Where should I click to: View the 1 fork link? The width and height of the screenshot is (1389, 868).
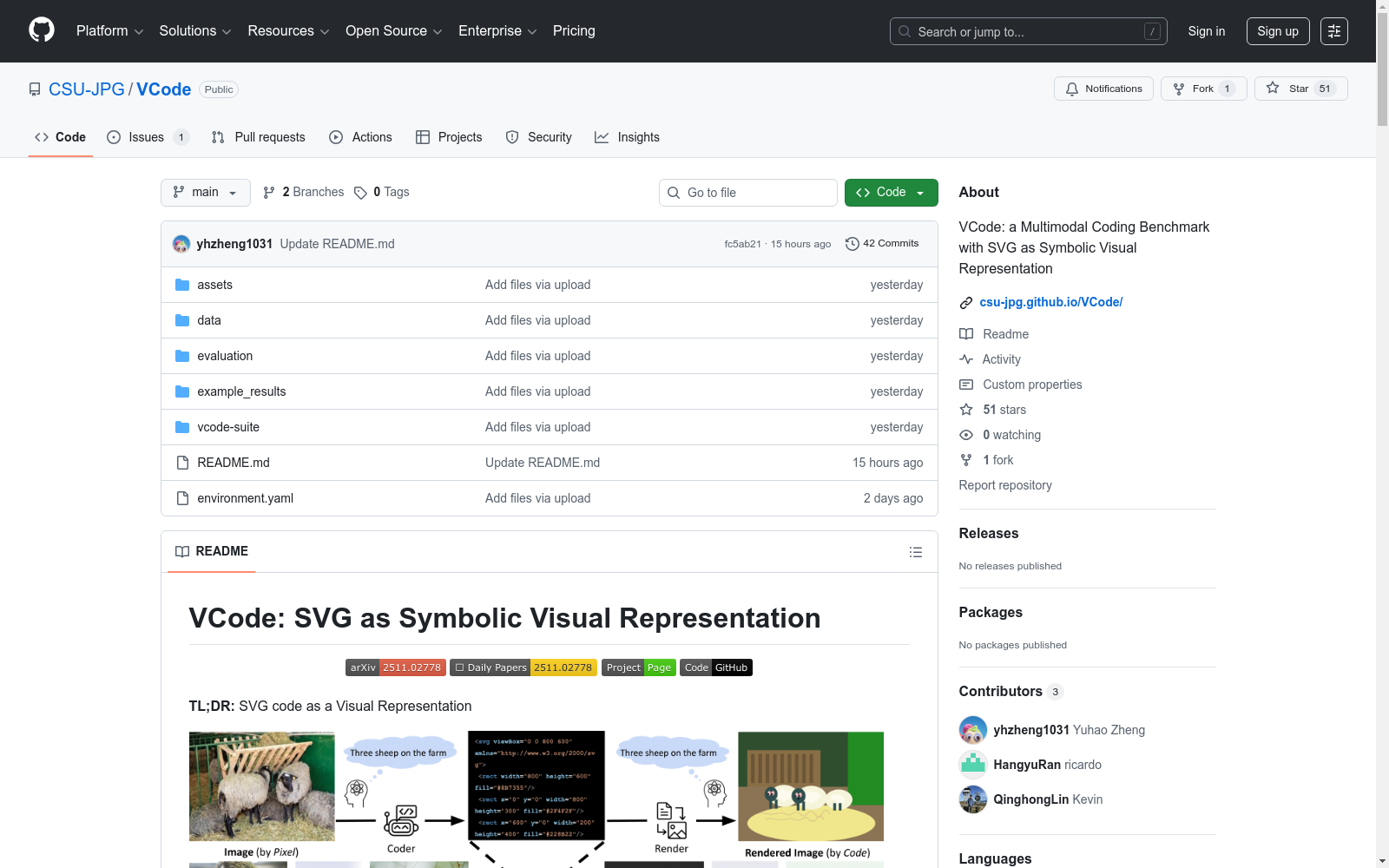pos(987,460)
